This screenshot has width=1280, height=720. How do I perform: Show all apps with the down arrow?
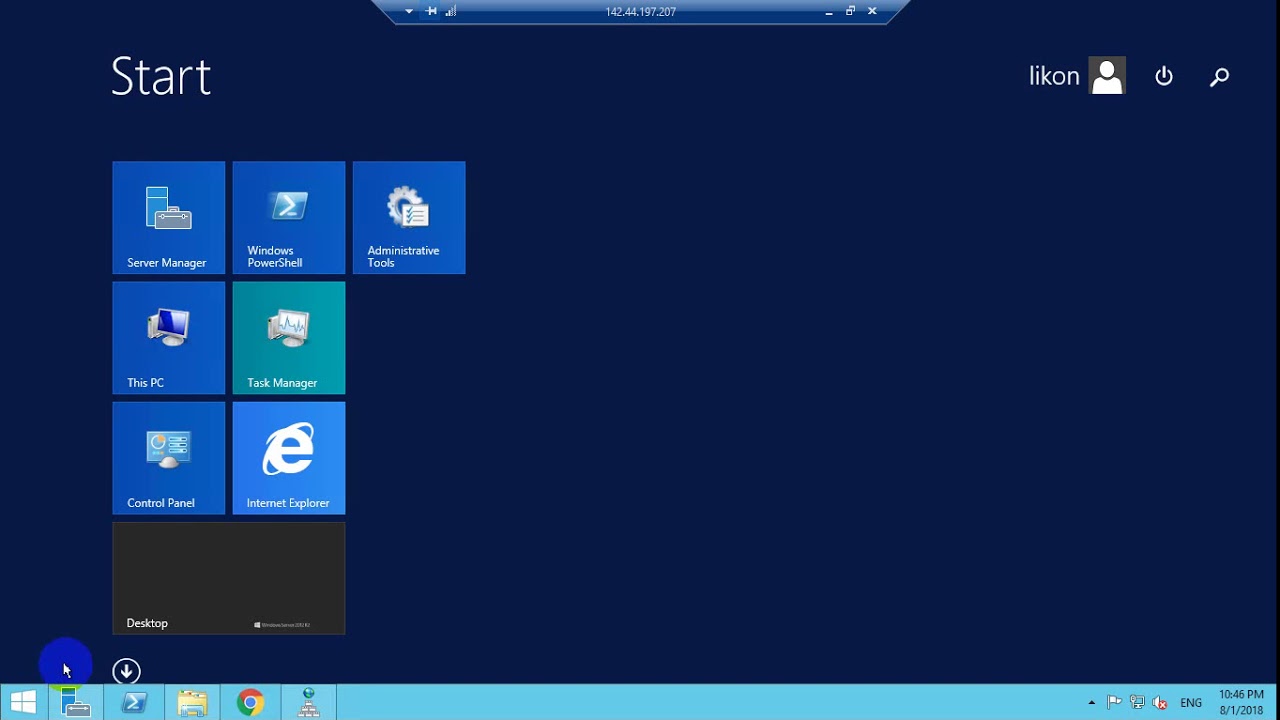pyautogui.click(x=126, y=671)
